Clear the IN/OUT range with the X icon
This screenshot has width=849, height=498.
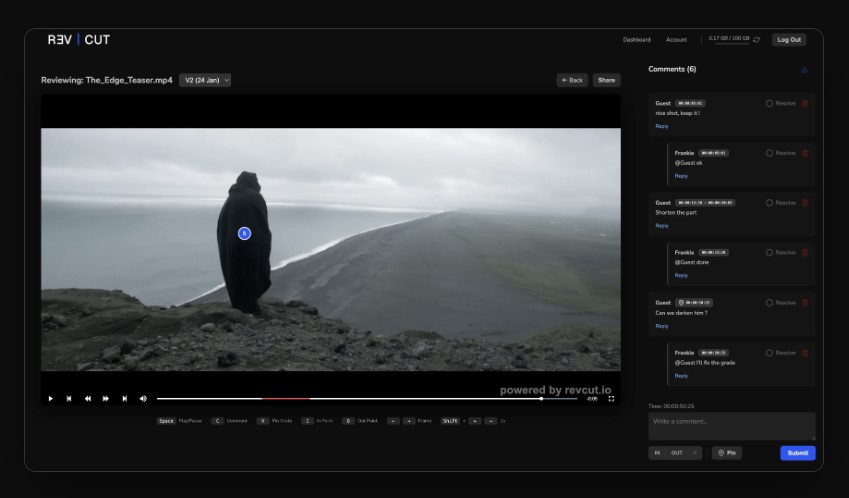tap(695, 453)
